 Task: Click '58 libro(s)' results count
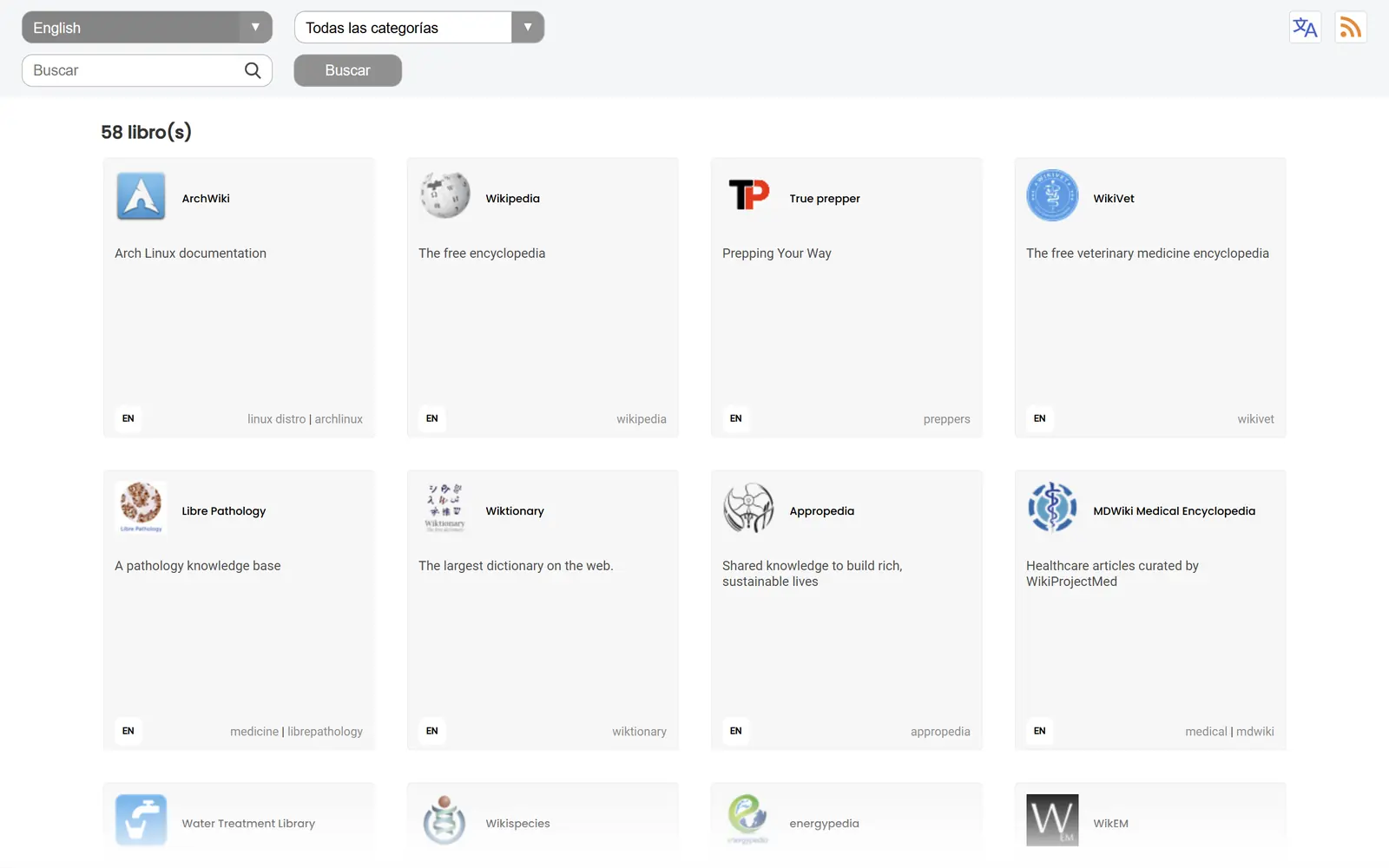click(x=146, y=132)
